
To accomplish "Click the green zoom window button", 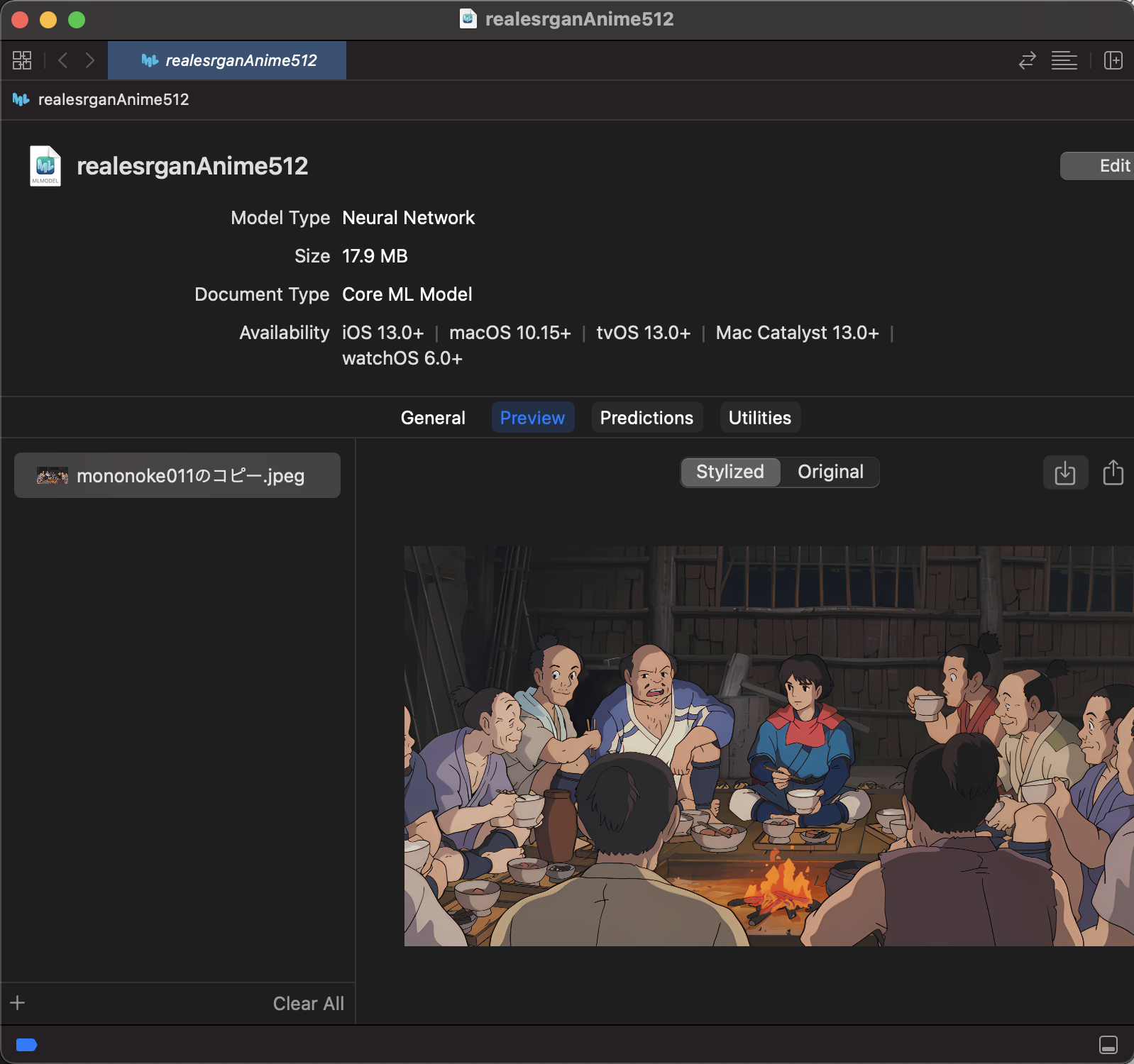I will point(77,20).
